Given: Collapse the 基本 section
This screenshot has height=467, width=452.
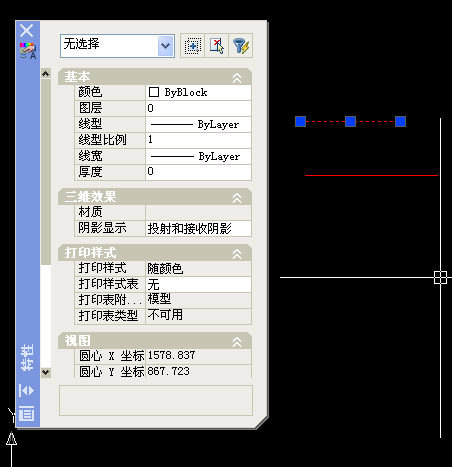Looking at the screenshot, I should pos(237,78).
